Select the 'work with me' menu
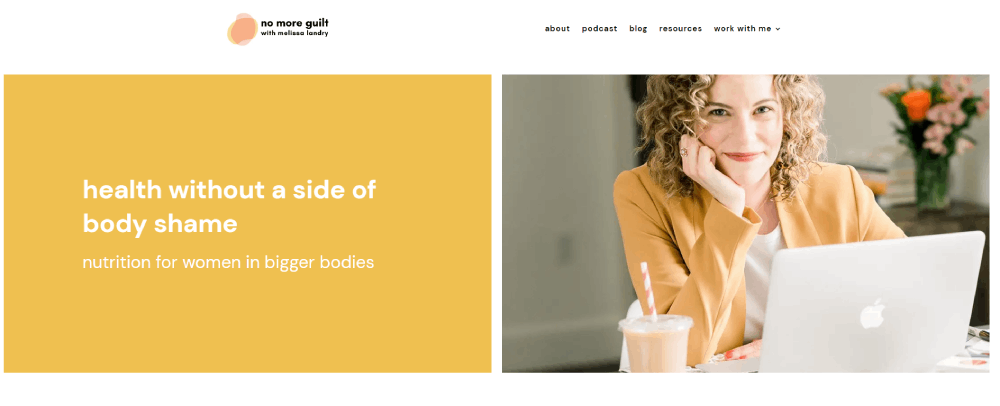This screenshot has width=1000, height=406. coord(742,29)
